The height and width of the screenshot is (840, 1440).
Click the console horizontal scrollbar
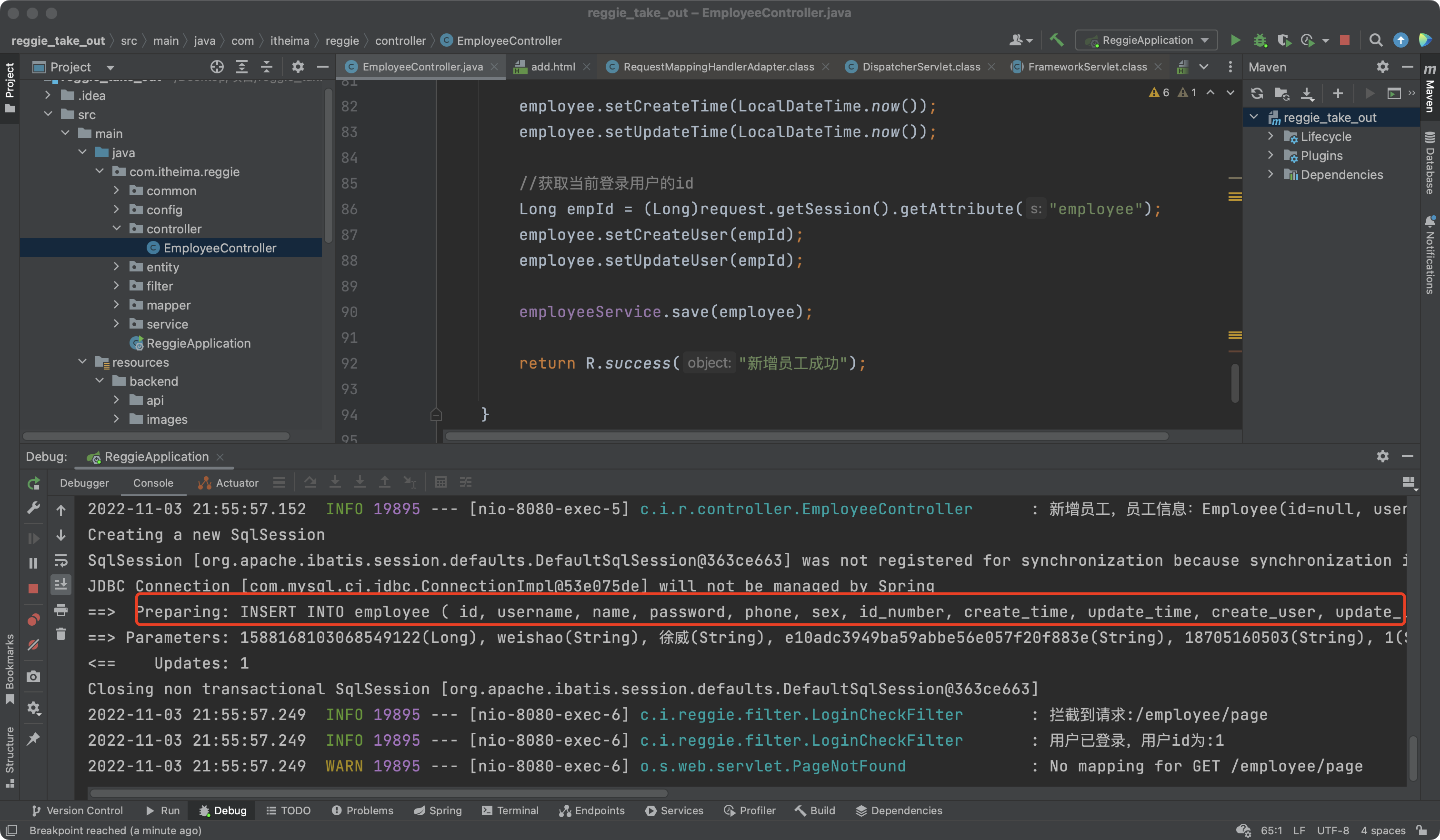pos(378,793)
